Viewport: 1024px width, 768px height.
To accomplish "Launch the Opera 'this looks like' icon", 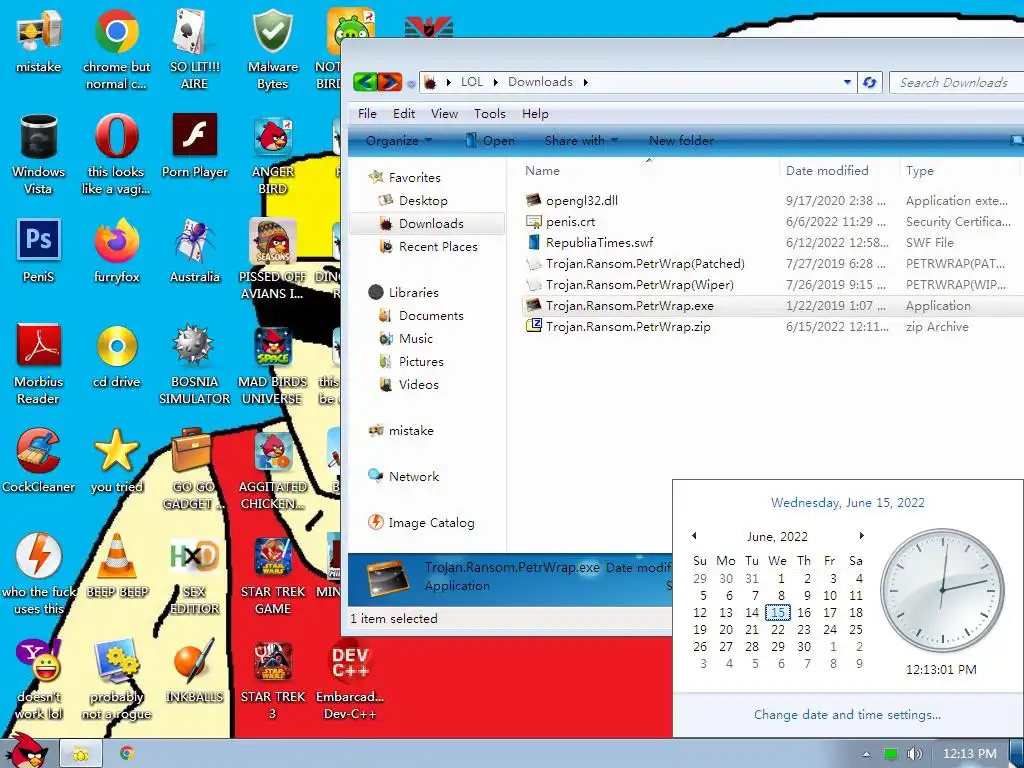I will (116, 154).
